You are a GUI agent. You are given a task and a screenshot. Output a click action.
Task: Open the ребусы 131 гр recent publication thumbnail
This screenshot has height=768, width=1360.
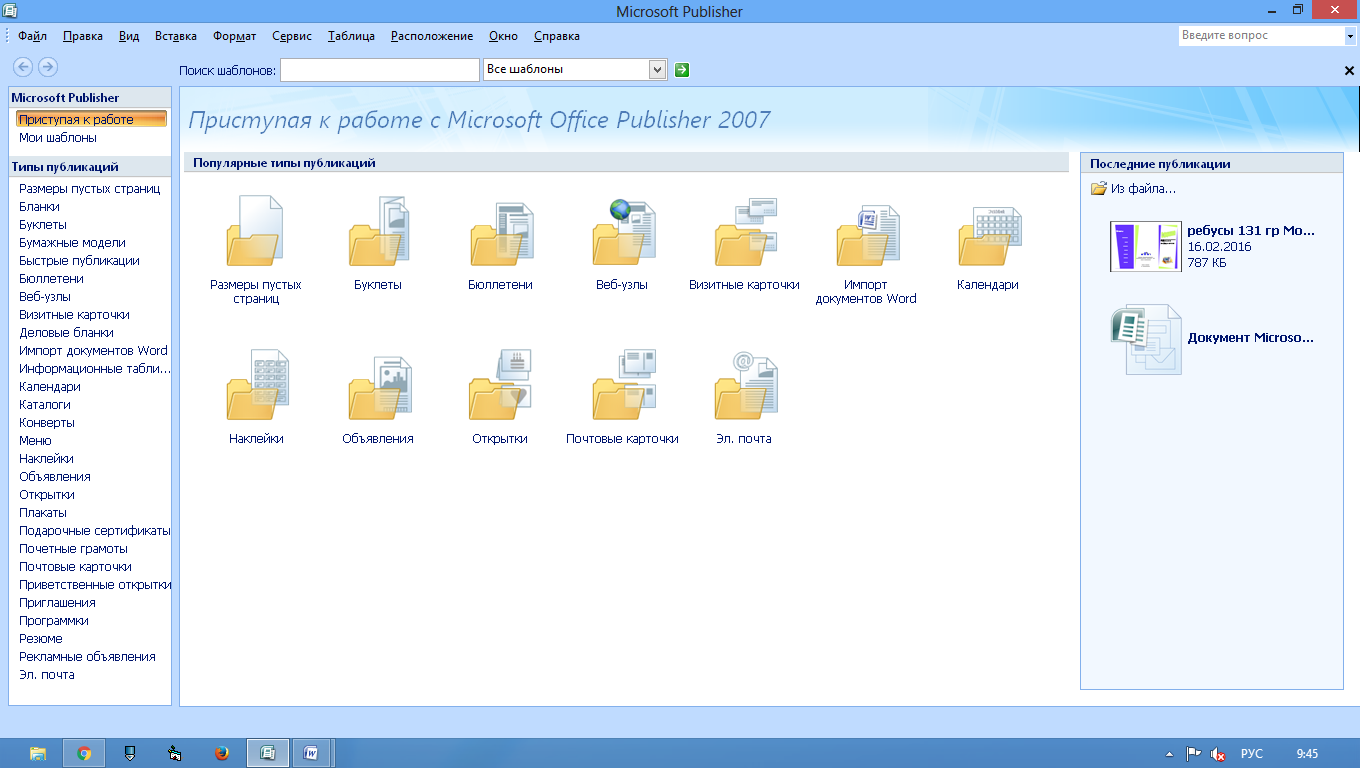pos(1145,246)
